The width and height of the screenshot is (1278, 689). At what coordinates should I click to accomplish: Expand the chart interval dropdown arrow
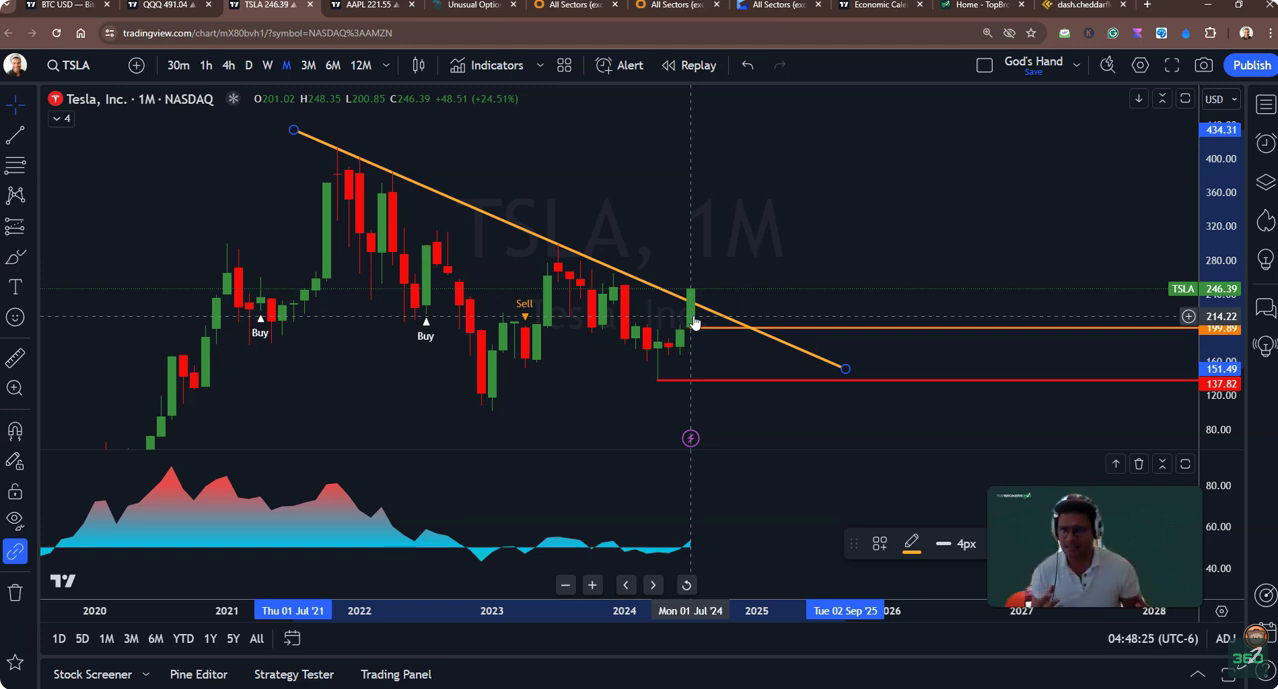[x=386, y=65]
